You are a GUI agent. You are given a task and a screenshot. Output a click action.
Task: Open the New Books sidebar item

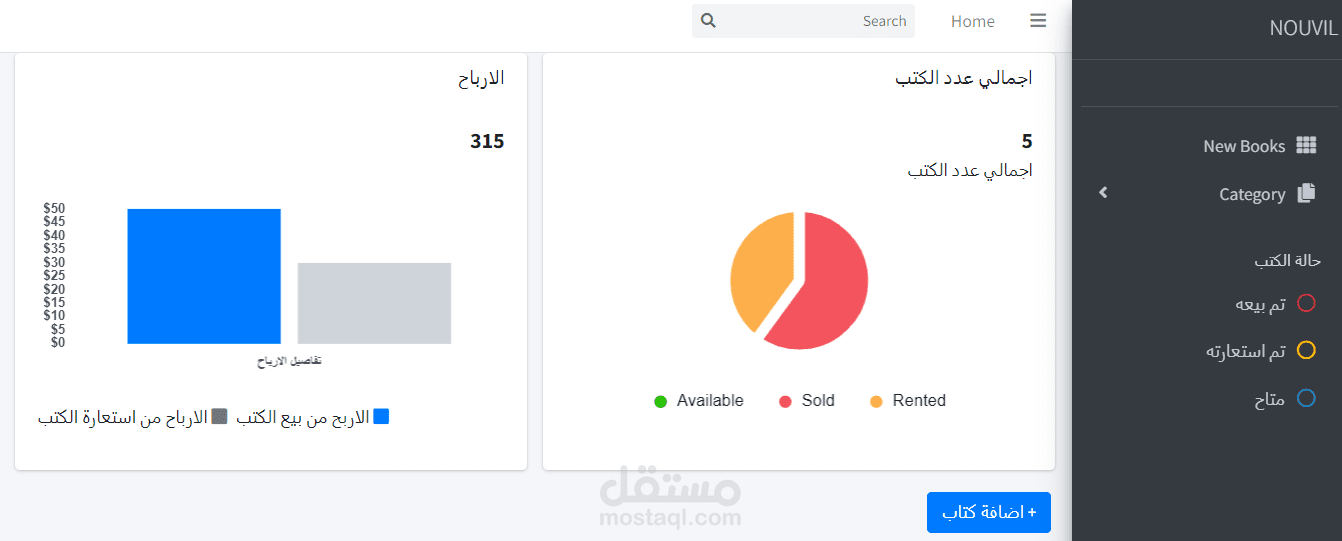(x=1244, y=146)
